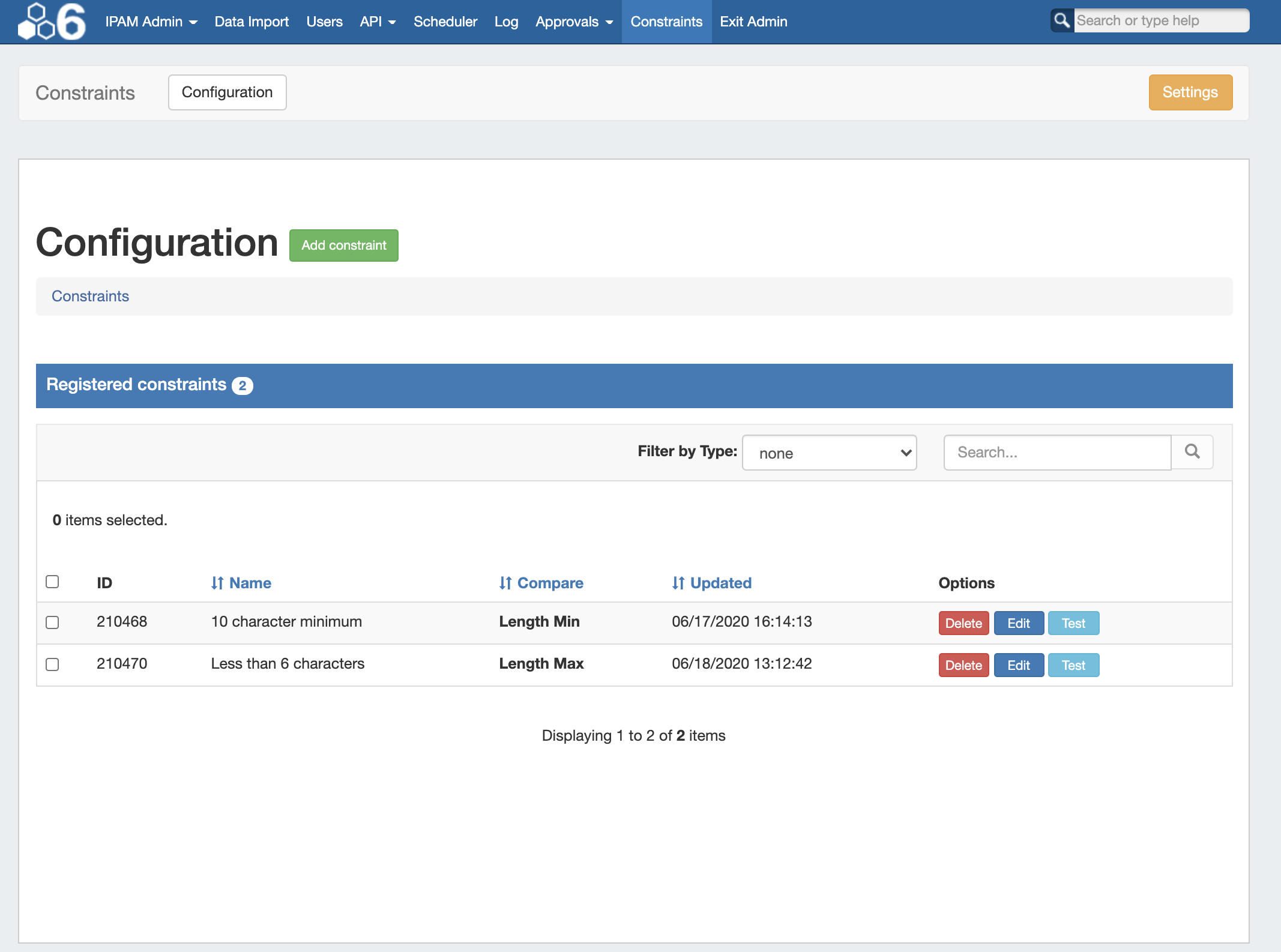Viewport: 1281px width, 952px height.
Task: Click the ProVision 6 hexagon logo
Action: coord(52,22)
